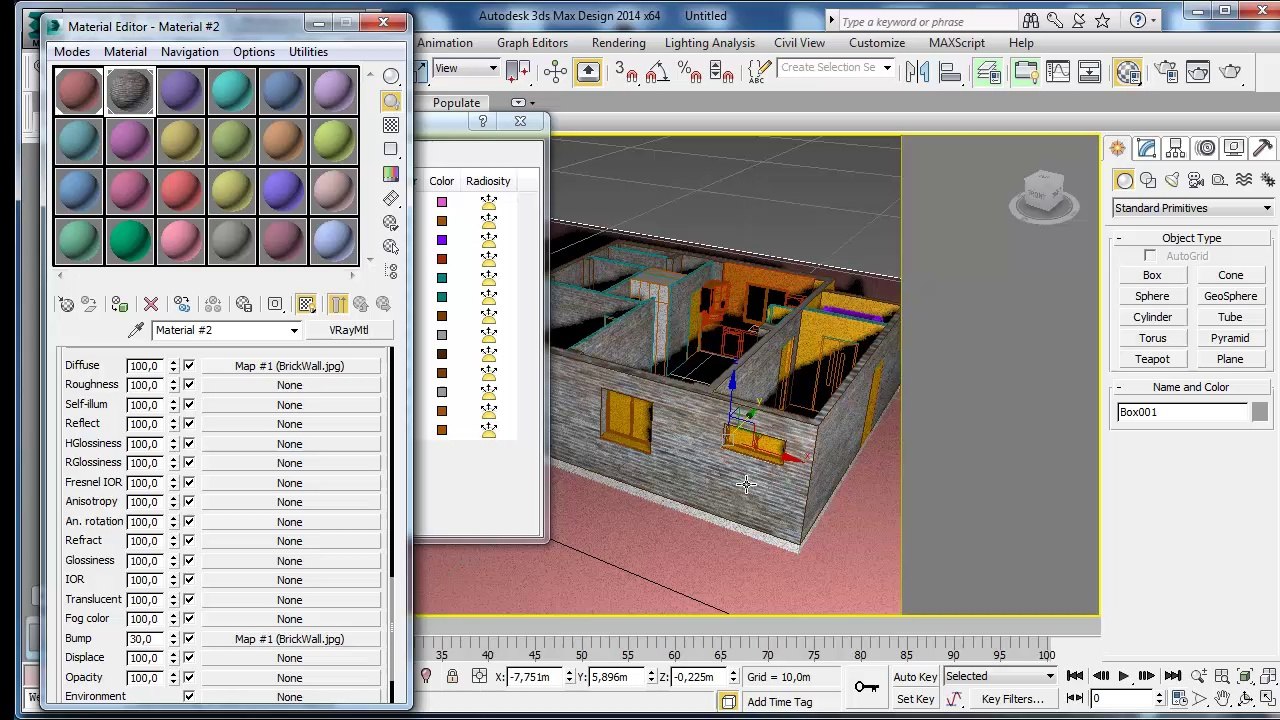The width and height of the screenshot is (1280, 720).
Task: Click the Go to Start playback button
Action: click(x=1075, y=677)
